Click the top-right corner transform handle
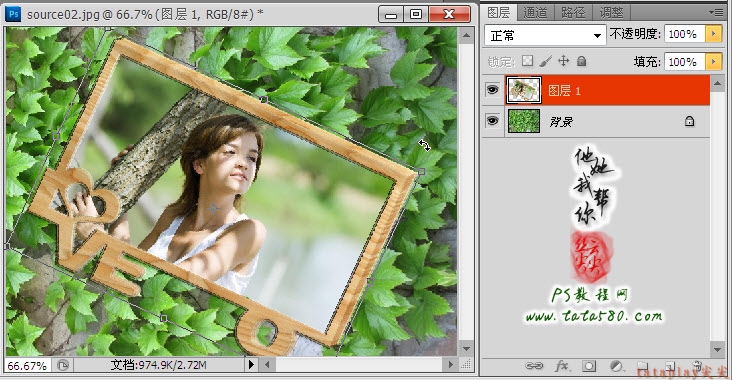 tap(422, 172)
